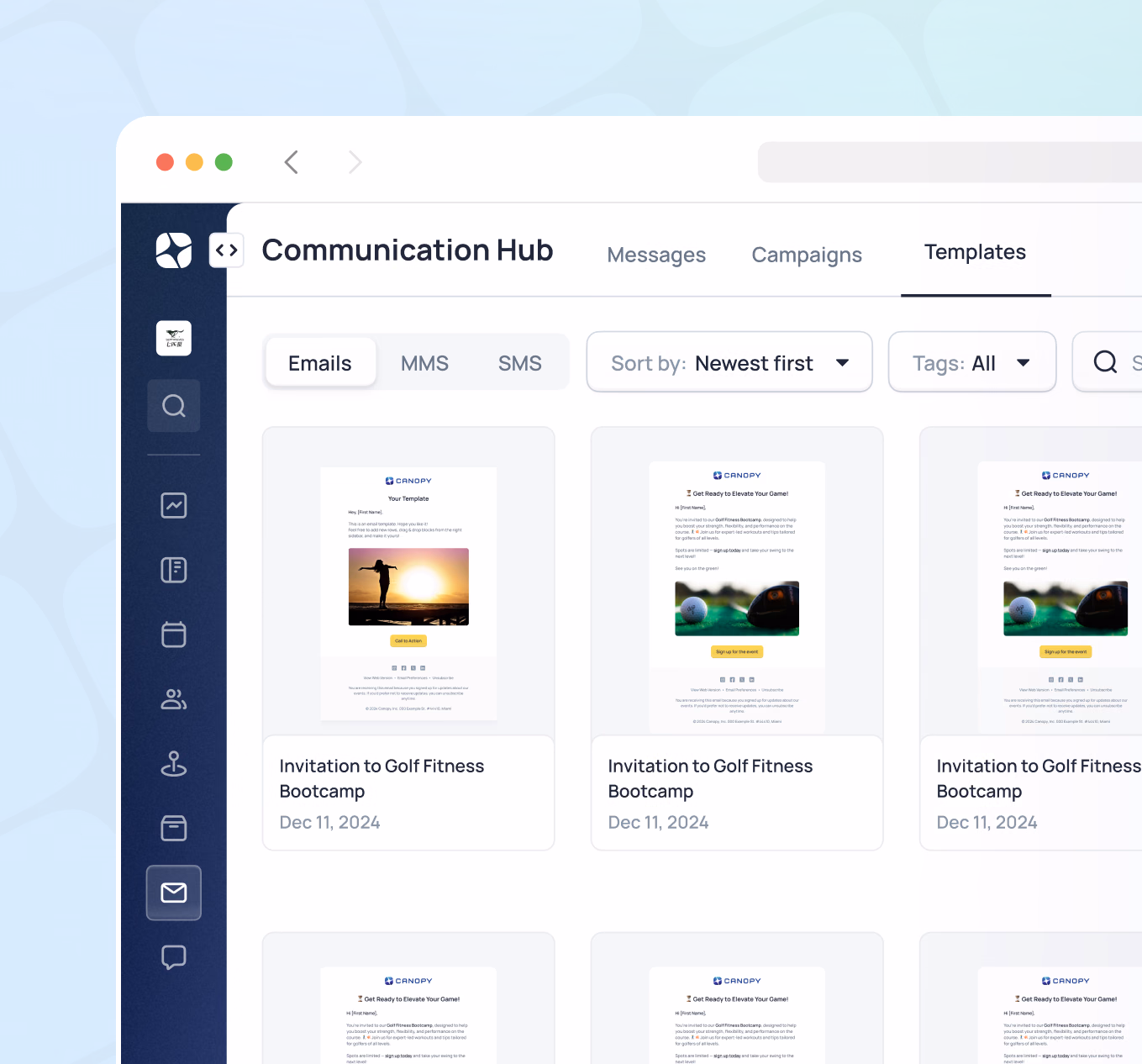Click third card title 'Invitation to Golf Fitness Bootcamp'

1039,778
